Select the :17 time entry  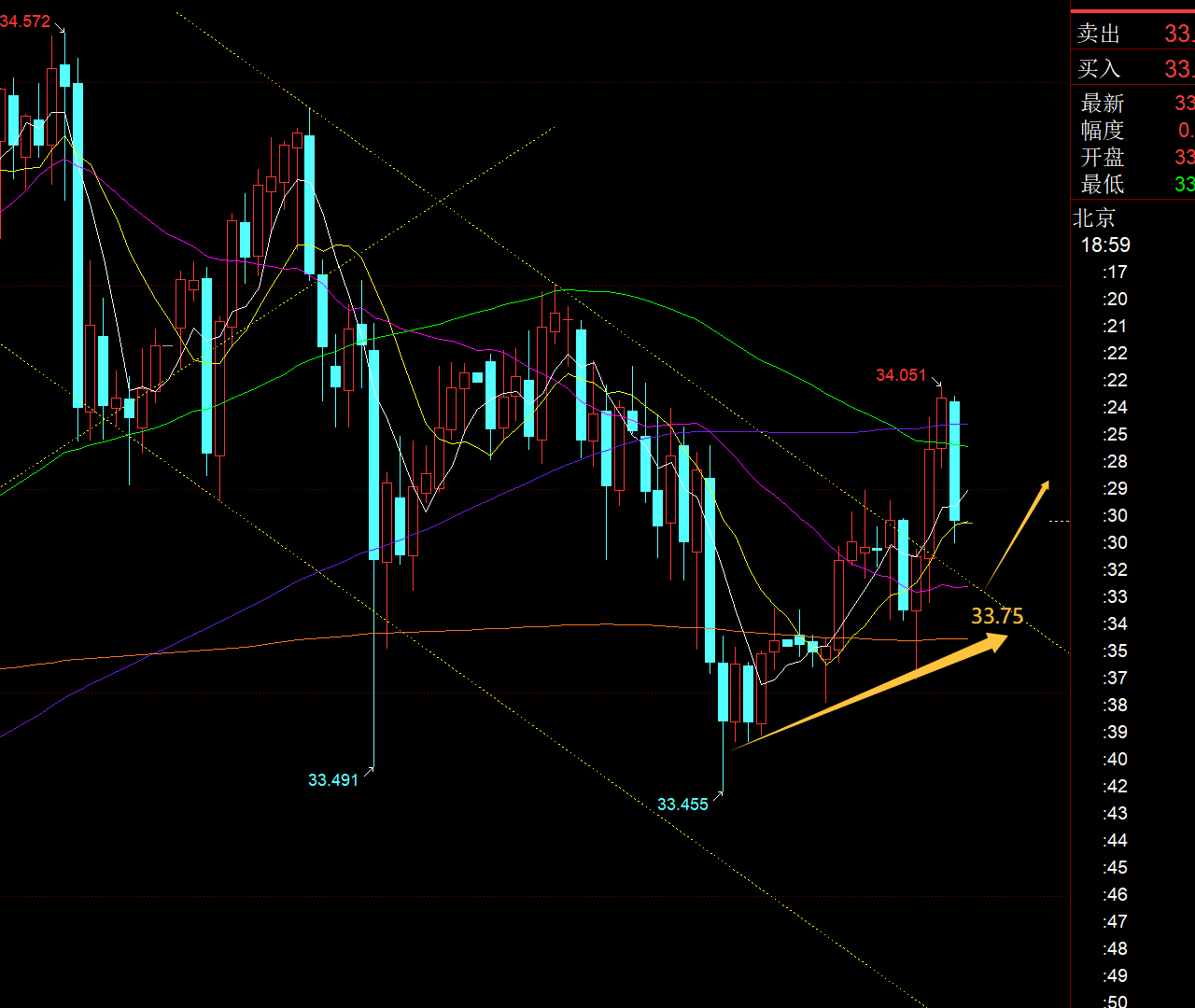[1115, 273]
